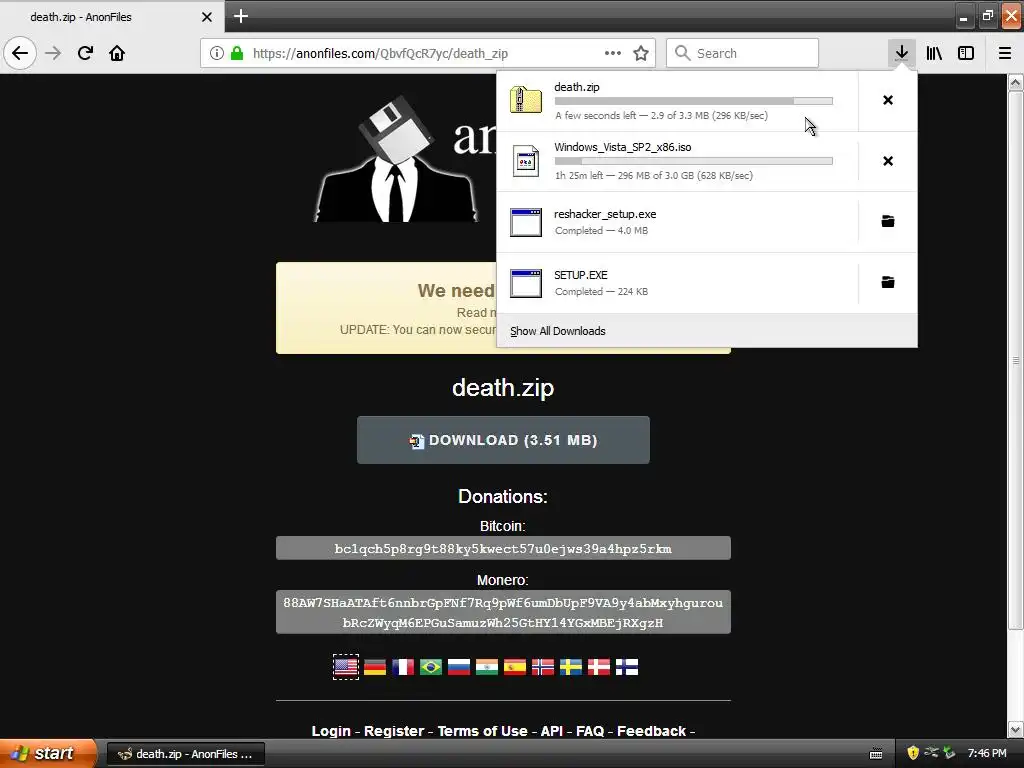Go forward one page
This screenshot has height=768, width=1024.
pos(53,53)
